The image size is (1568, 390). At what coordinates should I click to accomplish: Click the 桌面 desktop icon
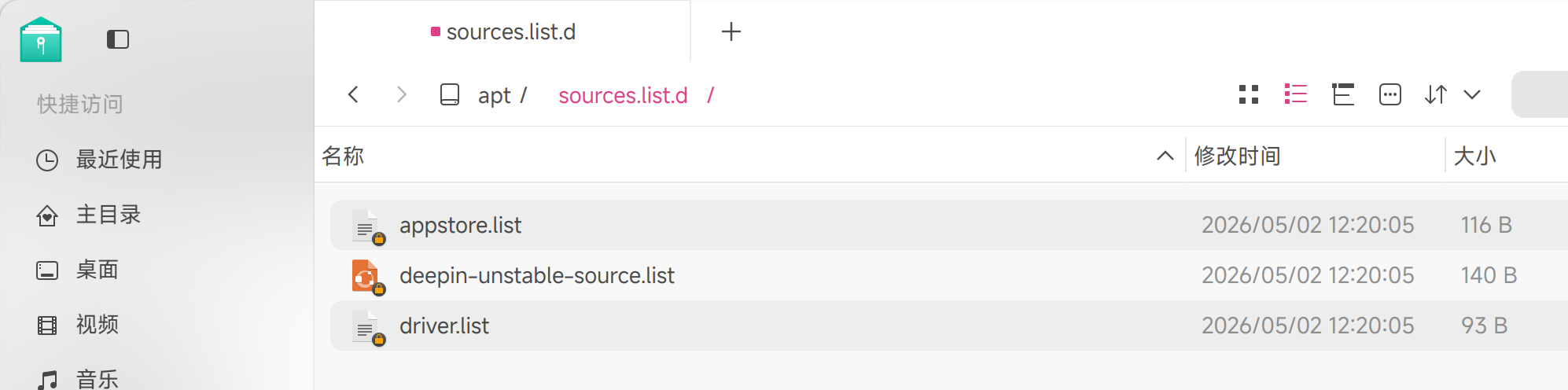point(47,270)
